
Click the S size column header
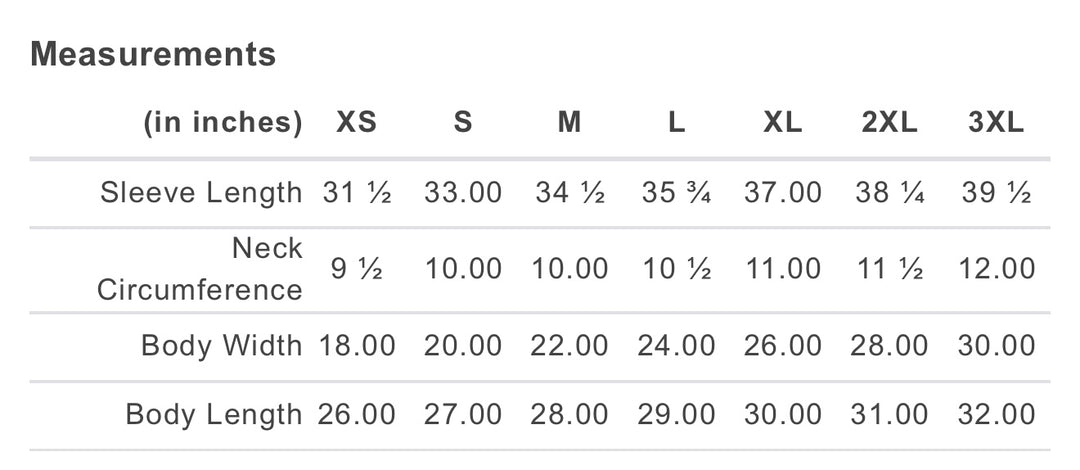pos(463,123)
